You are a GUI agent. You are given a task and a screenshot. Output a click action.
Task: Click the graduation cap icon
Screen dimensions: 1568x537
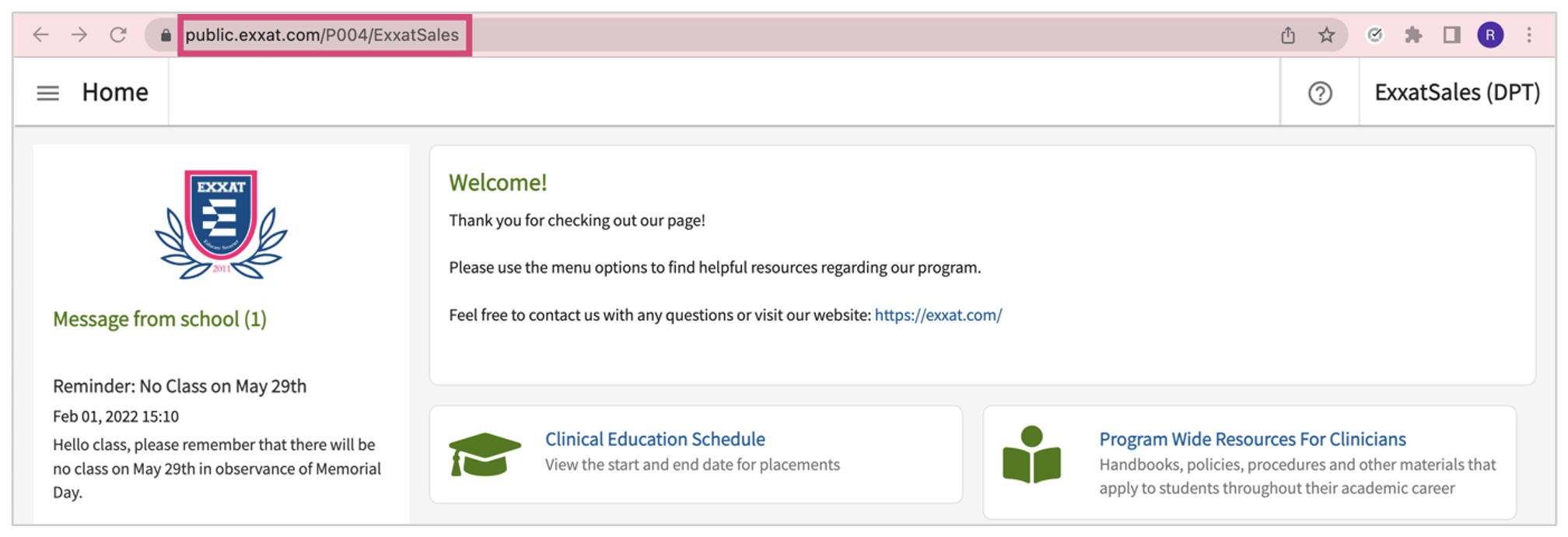(485, 455)
